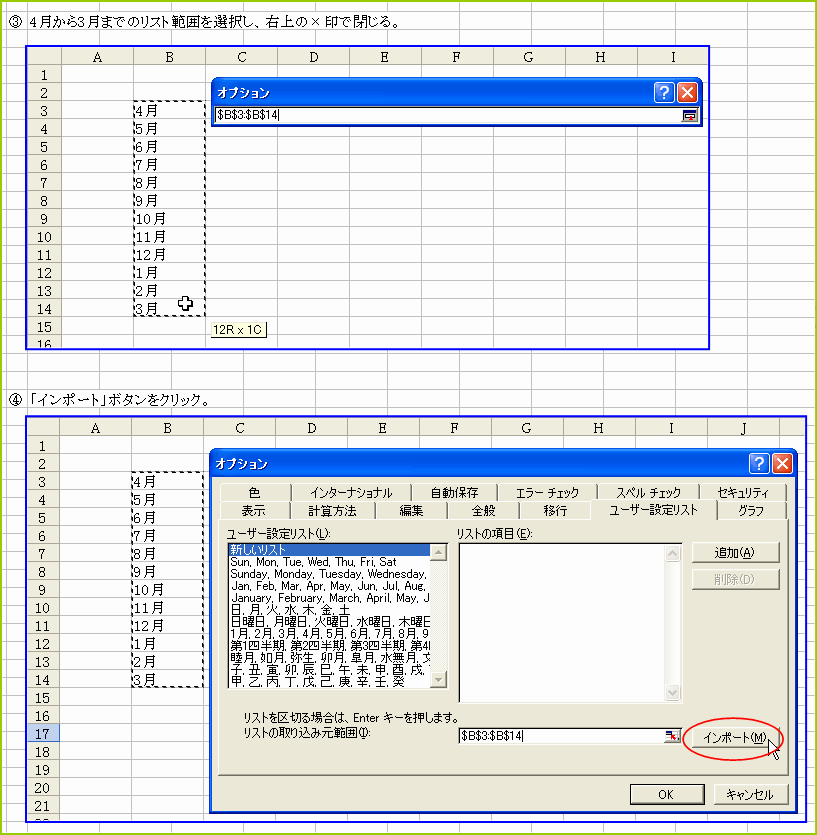The image size is (817, 835).
Task: Dismiss the dialog with キャンセル
Action: pyautogui.click(x=753, y=794)
